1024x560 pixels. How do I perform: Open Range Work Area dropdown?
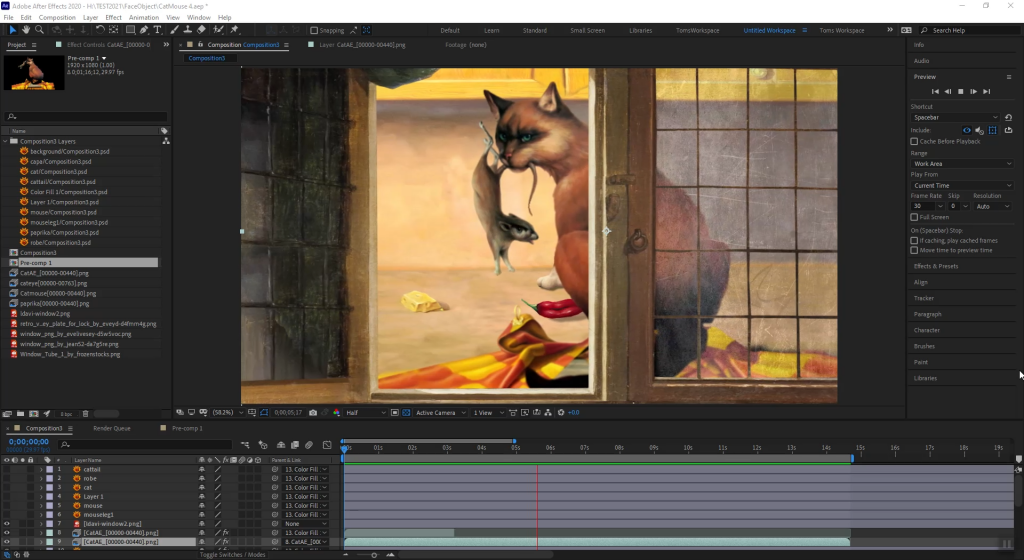(962, 164)
